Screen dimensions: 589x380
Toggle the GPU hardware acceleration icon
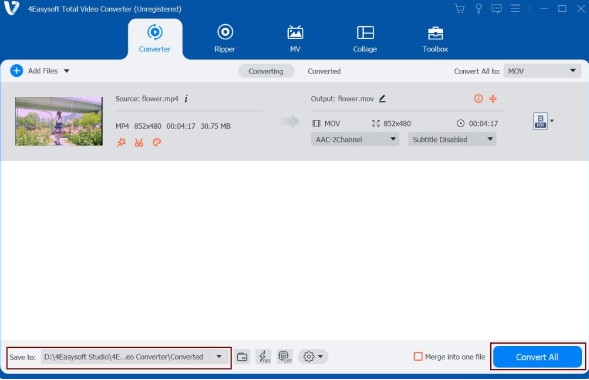(x=285, y=357)
